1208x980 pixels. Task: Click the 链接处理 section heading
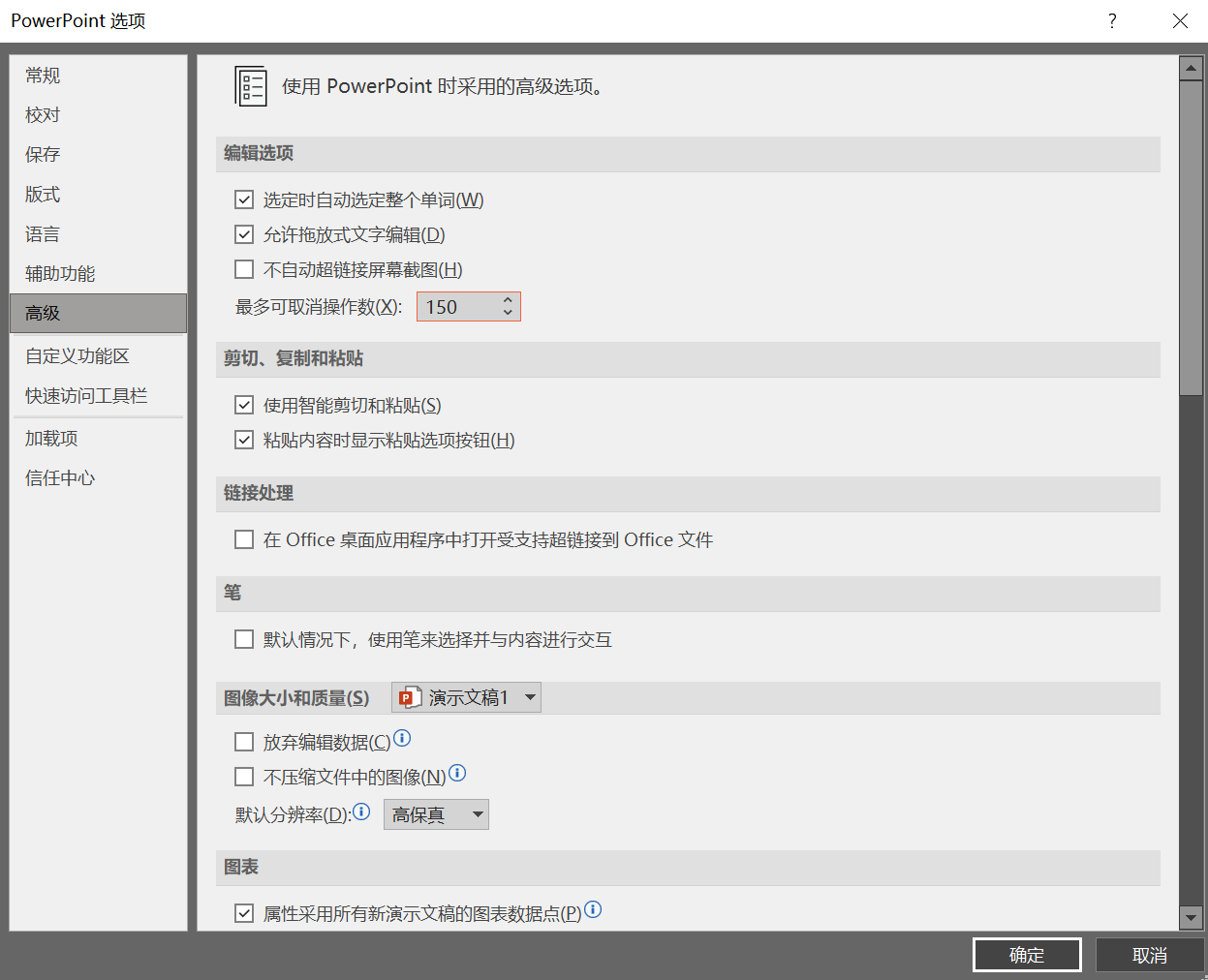[x=259, y=493]
